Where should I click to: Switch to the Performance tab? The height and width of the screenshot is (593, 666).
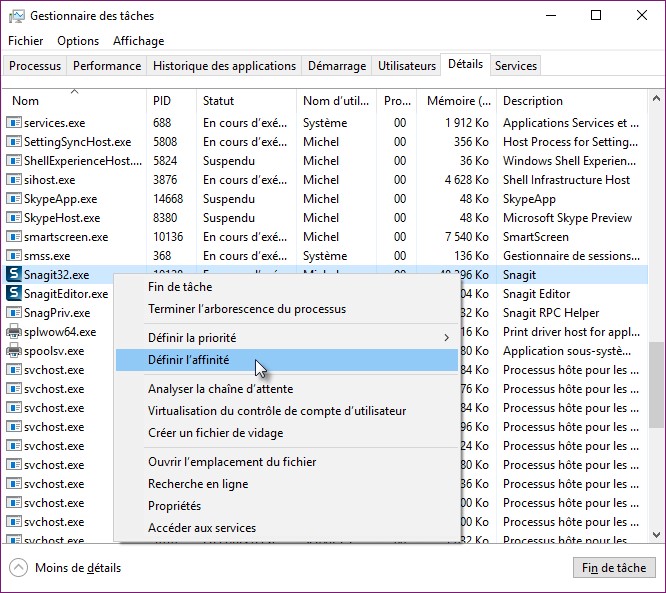coord(107,66)
